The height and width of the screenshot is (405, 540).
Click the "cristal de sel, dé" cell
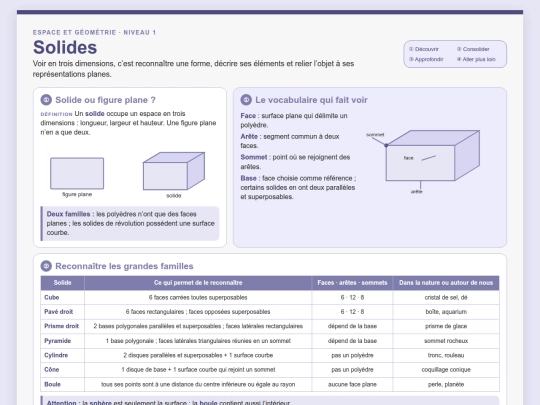[x=446, y=297]
